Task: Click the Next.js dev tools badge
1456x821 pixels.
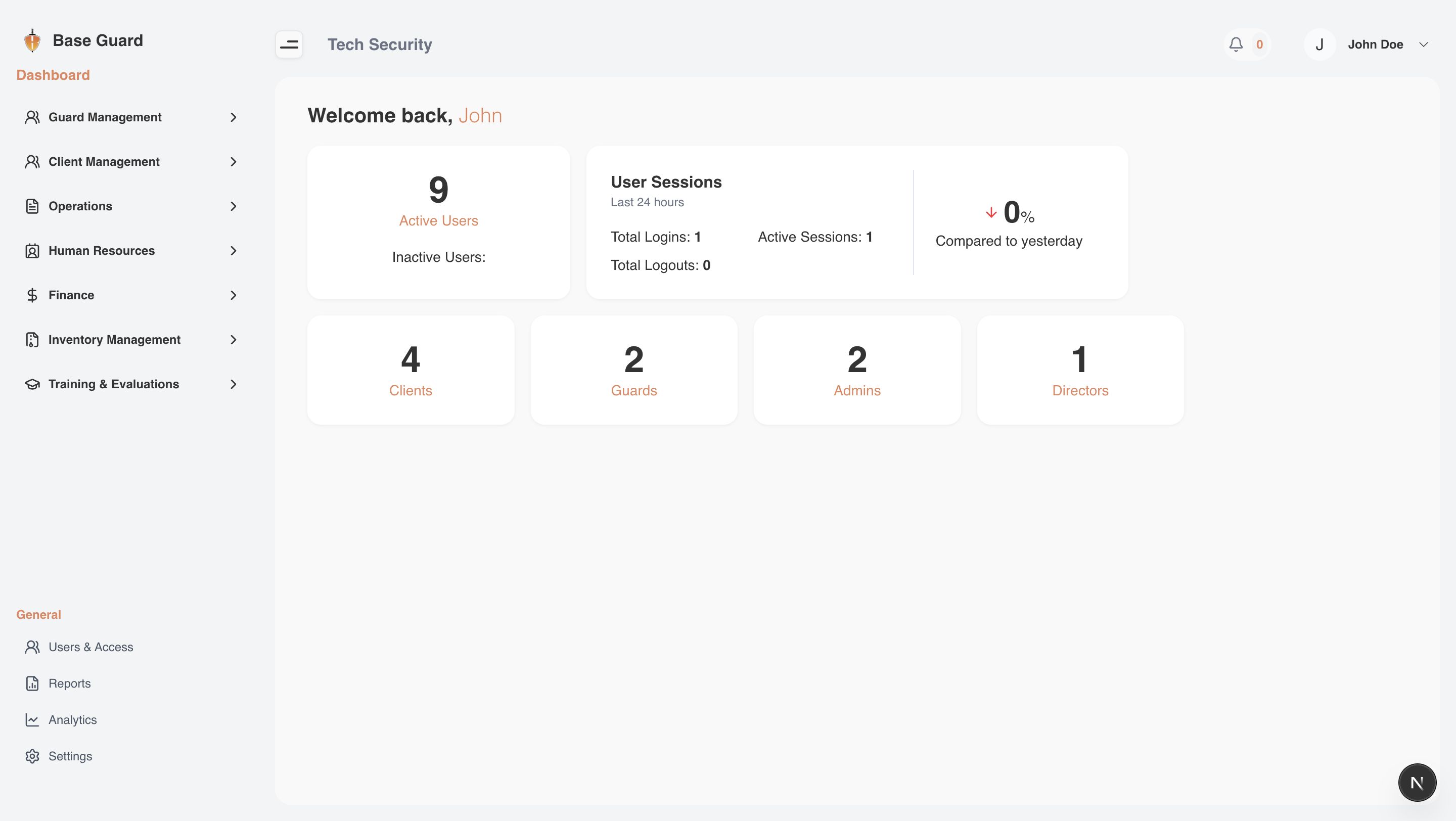Action: click(1417, 782)
